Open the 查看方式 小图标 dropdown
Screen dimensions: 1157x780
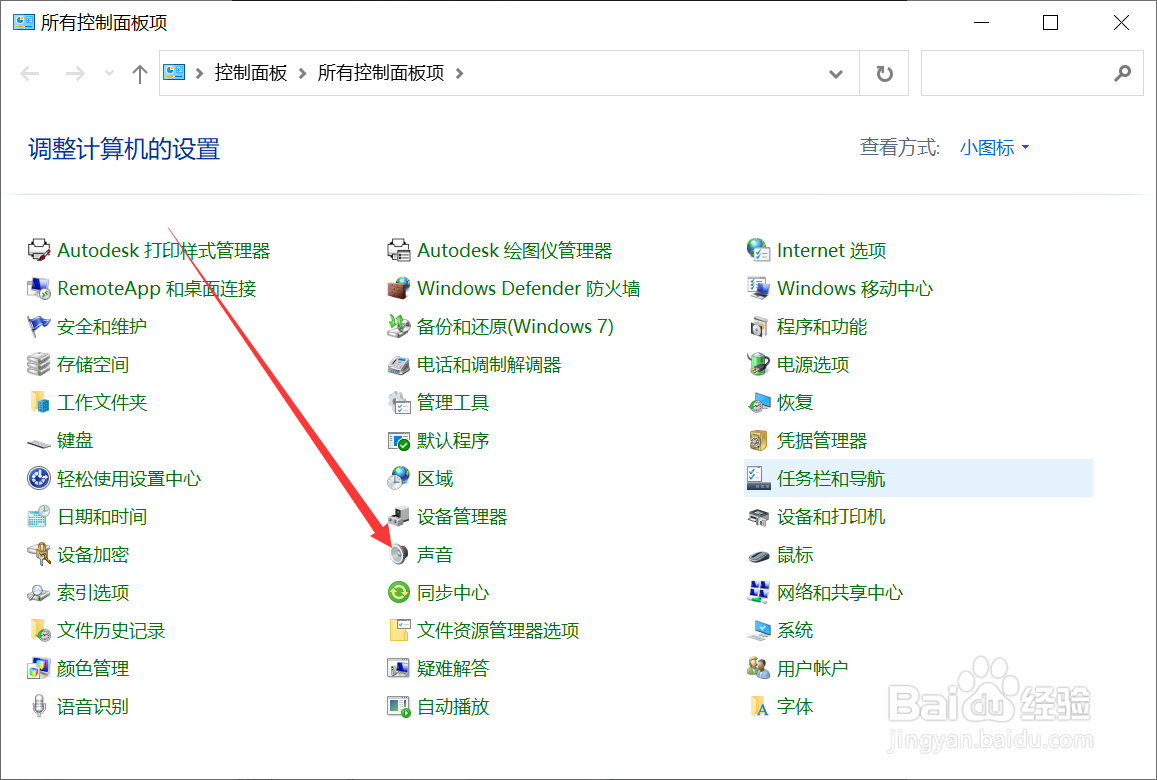pos(994,148)
